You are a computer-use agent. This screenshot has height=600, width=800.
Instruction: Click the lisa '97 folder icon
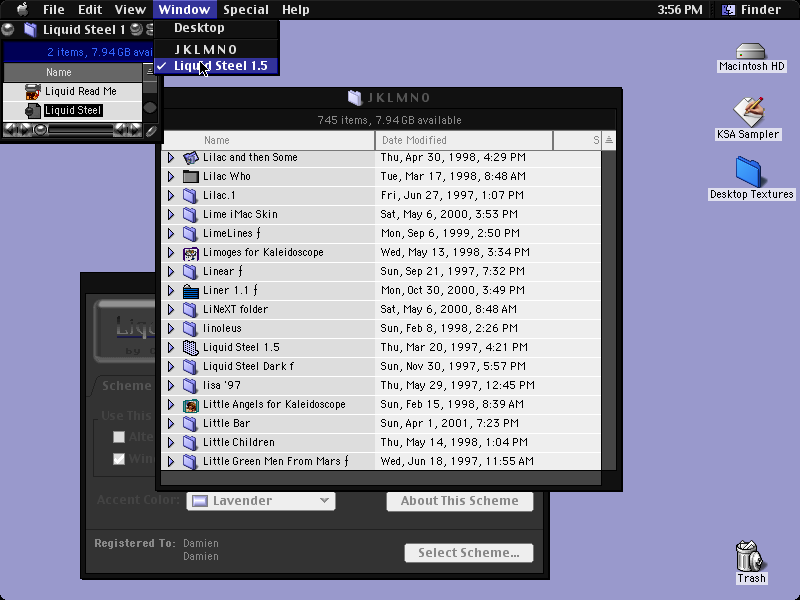[x=190, y=385]
